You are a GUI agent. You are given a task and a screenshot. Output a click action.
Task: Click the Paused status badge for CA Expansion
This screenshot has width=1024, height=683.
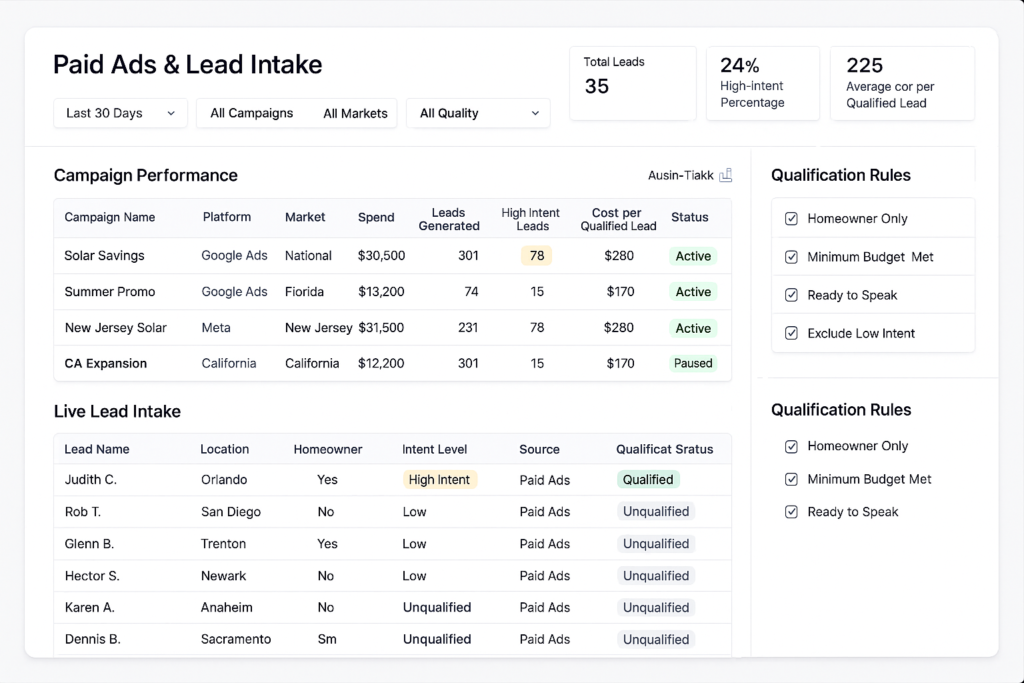[x=693, y=364]
